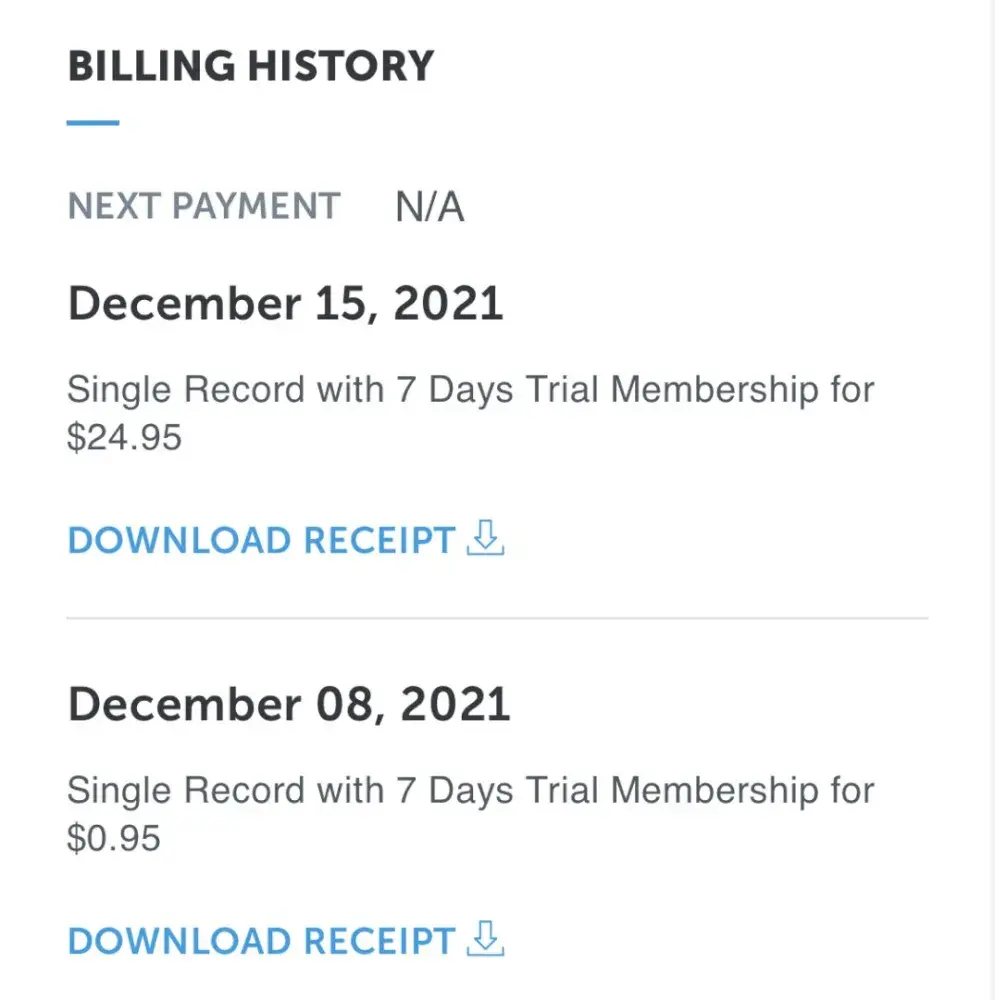Screen dimensions: 995x1000
Task: Select the December 08, 2021 date heading
Action: (289, 705)
